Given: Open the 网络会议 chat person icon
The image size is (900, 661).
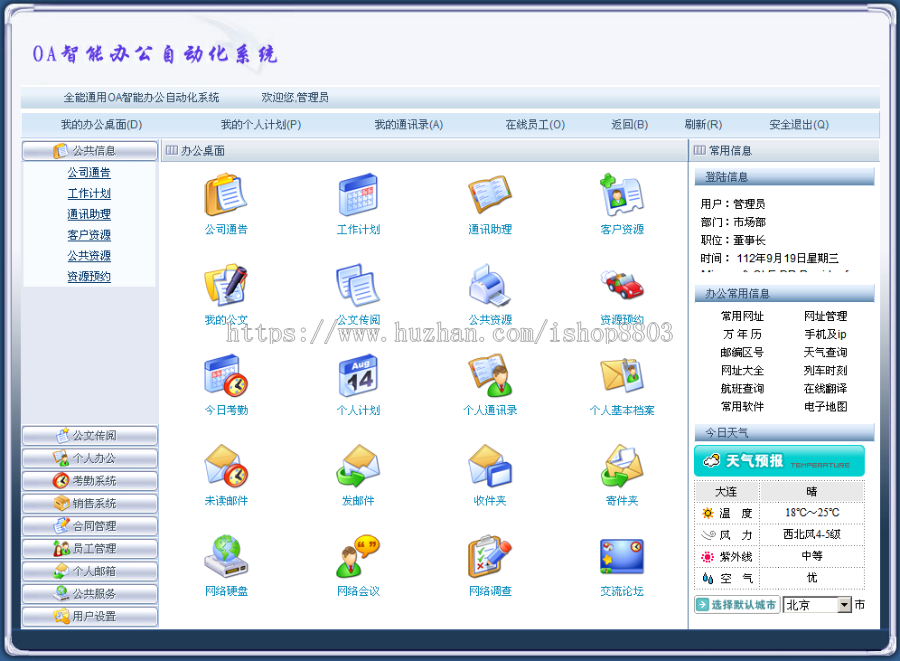Looking at the screenshot, I should (358, 557).
